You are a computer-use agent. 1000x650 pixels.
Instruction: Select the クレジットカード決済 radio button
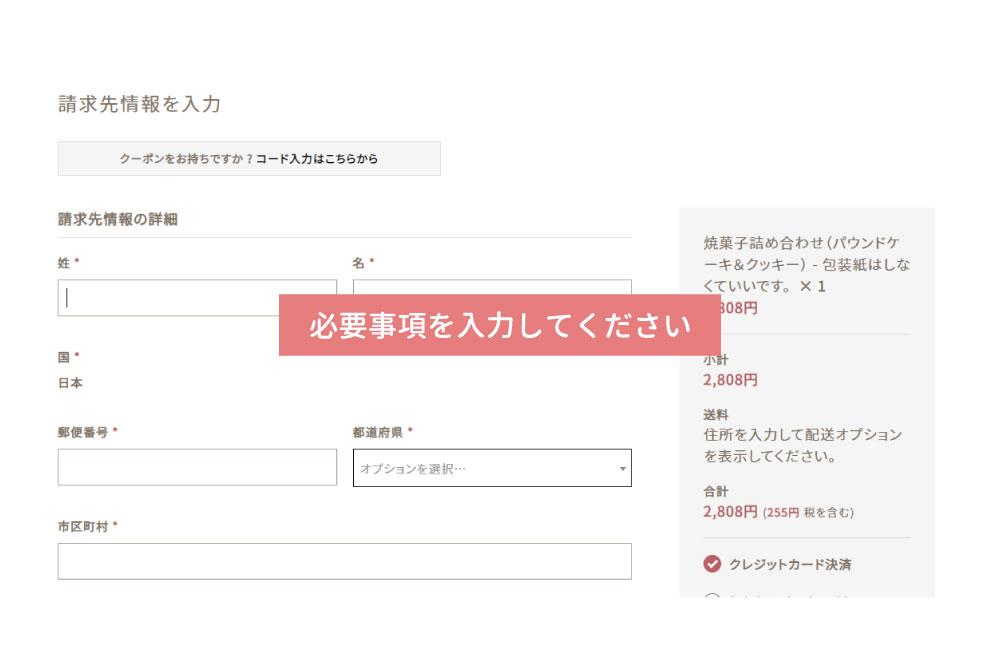(x=712, y=564)
